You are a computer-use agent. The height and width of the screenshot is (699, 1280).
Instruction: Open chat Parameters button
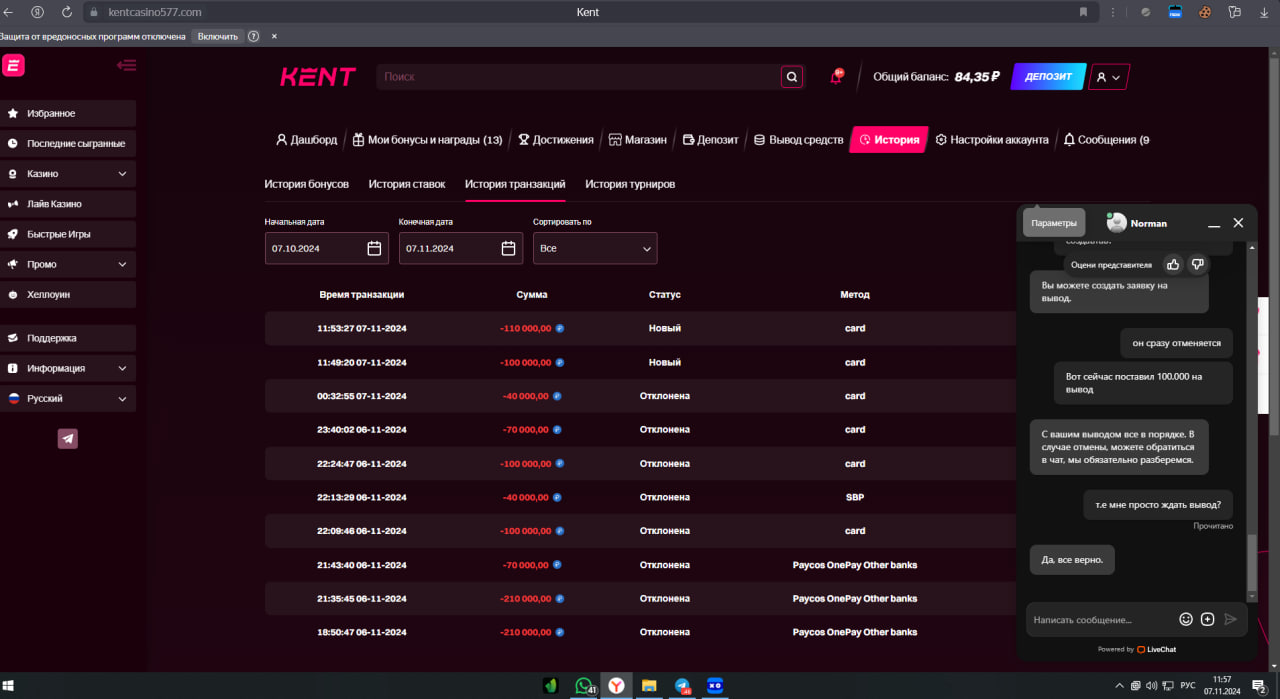[1054, 223]
